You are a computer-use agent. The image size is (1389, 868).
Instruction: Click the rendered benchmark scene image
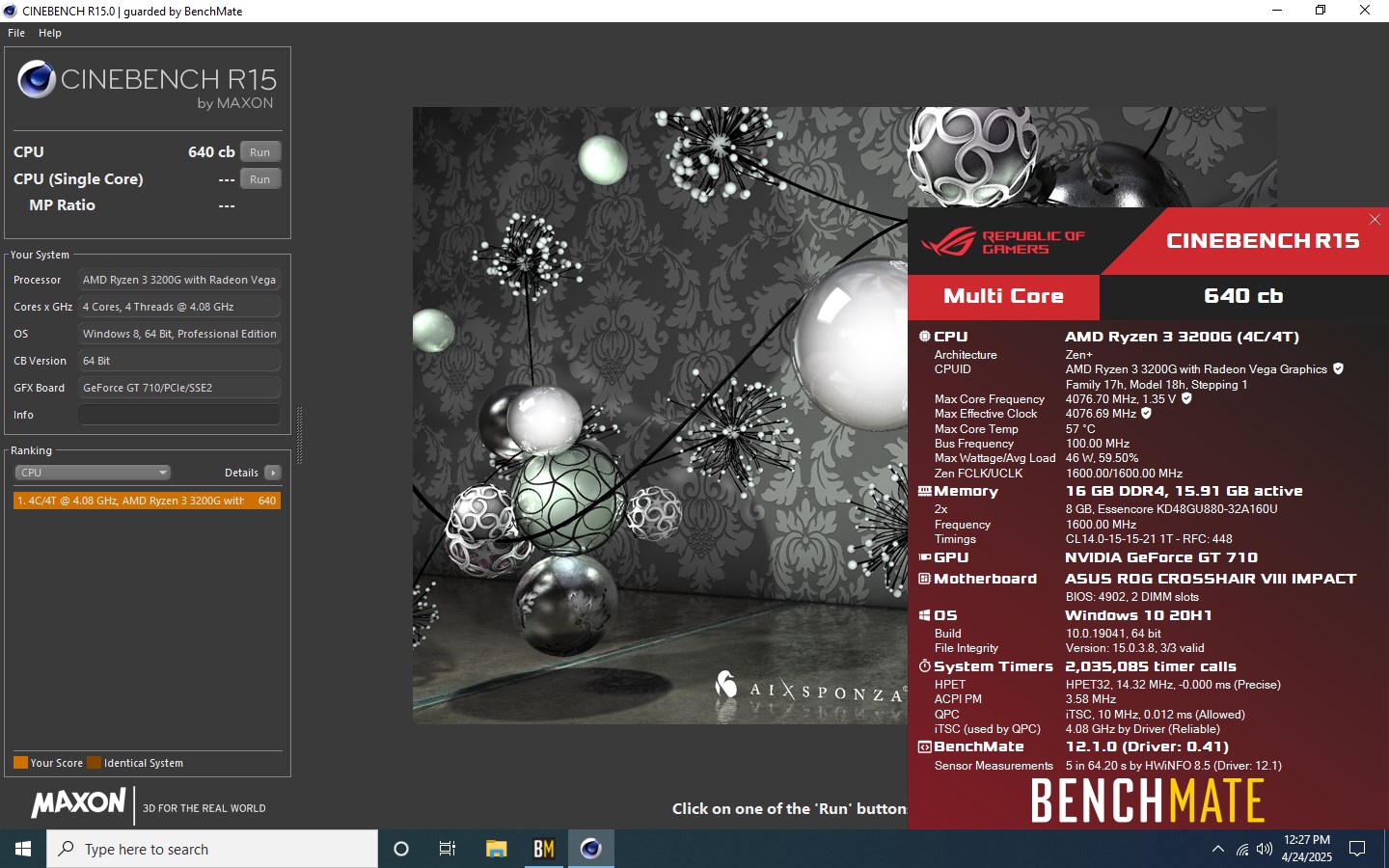pos(660,415)
